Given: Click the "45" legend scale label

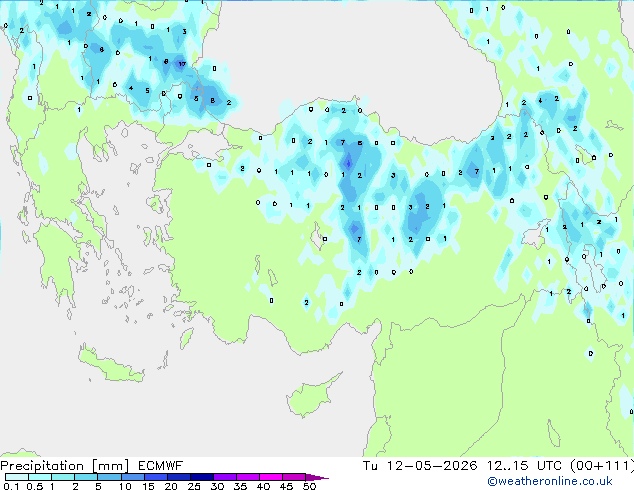Looking at the screenshot, I should (286, 486).
